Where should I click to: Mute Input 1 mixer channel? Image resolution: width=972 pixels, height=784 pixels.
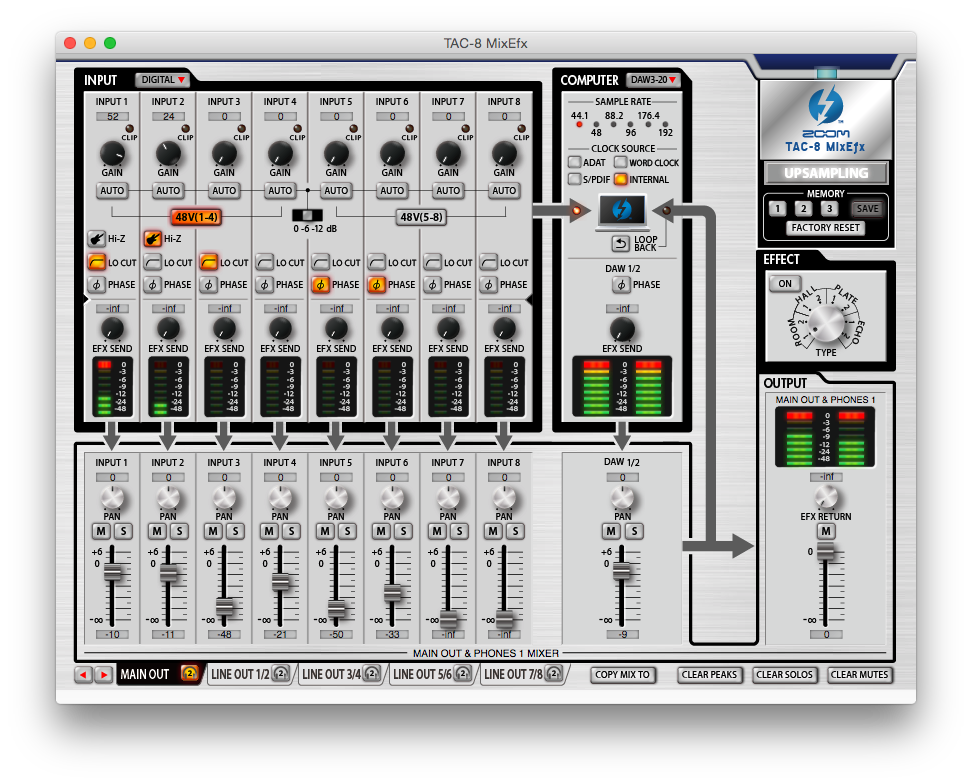tap(101, 531)
